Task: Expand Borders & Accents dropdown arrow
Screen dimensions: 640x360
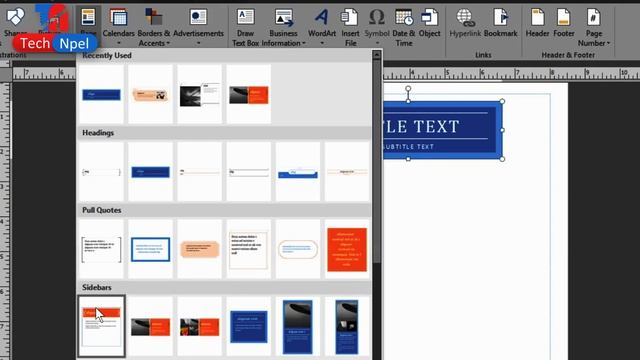Action: [x=168, y=43]
